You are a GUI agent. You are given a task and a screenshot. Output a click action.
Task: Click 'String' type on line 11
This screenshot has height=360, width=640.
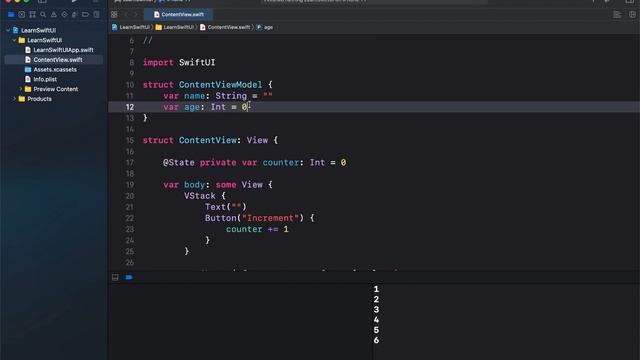(x=231, y=96)
